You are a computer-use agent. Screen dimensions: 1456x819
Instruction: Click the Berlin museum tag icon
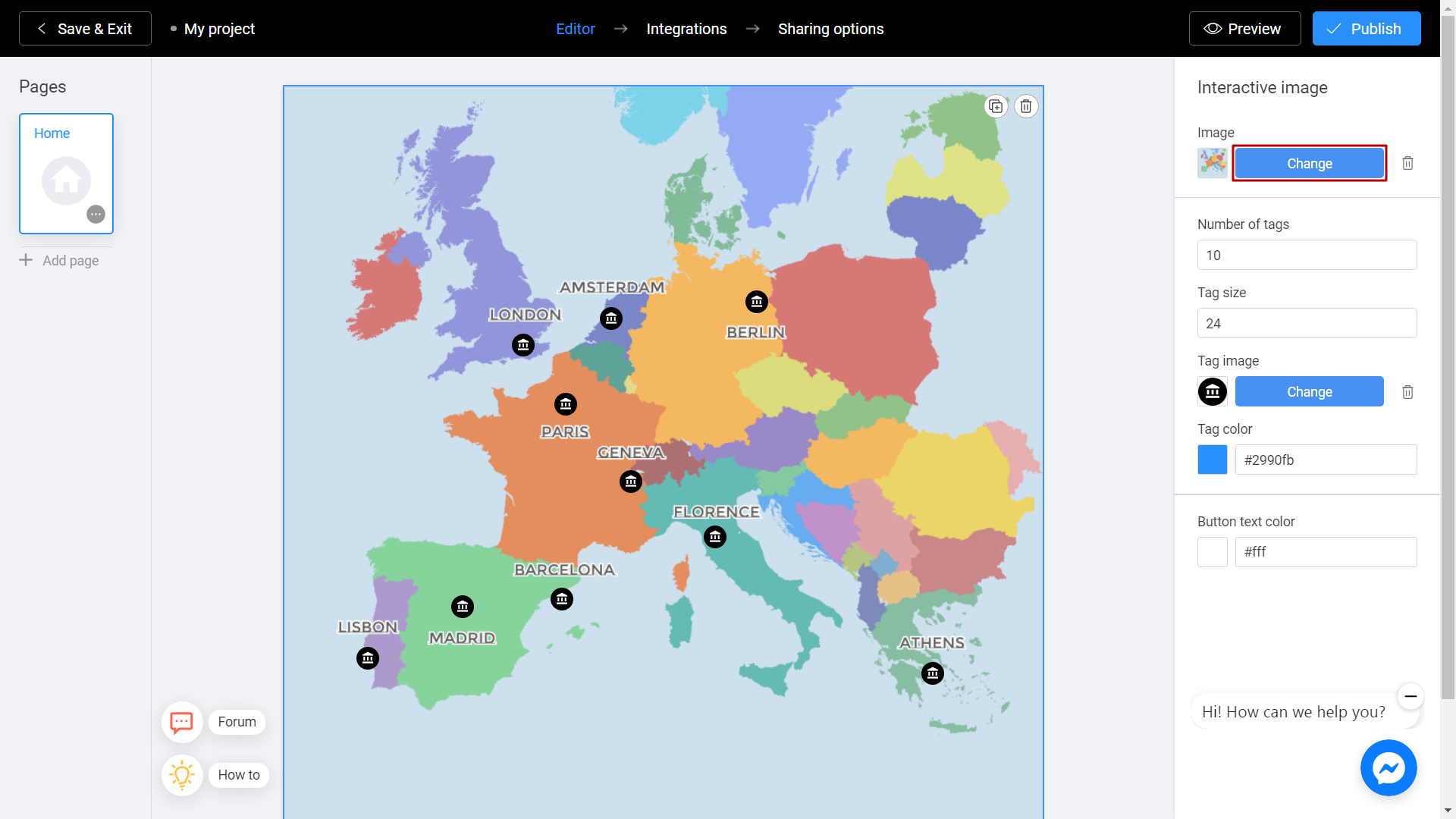pos(756,301)
